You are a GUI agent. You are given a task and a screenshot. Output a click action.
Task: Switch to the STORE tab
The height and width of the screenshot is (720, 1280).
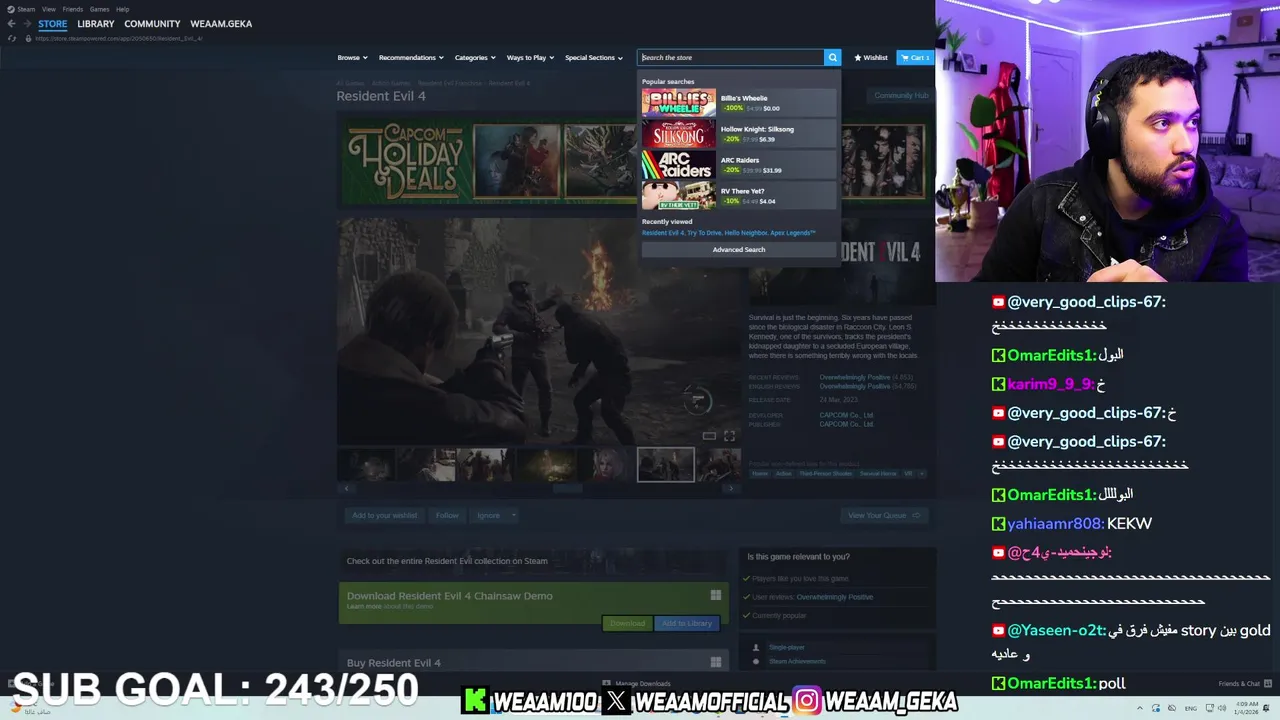point(53,24)
